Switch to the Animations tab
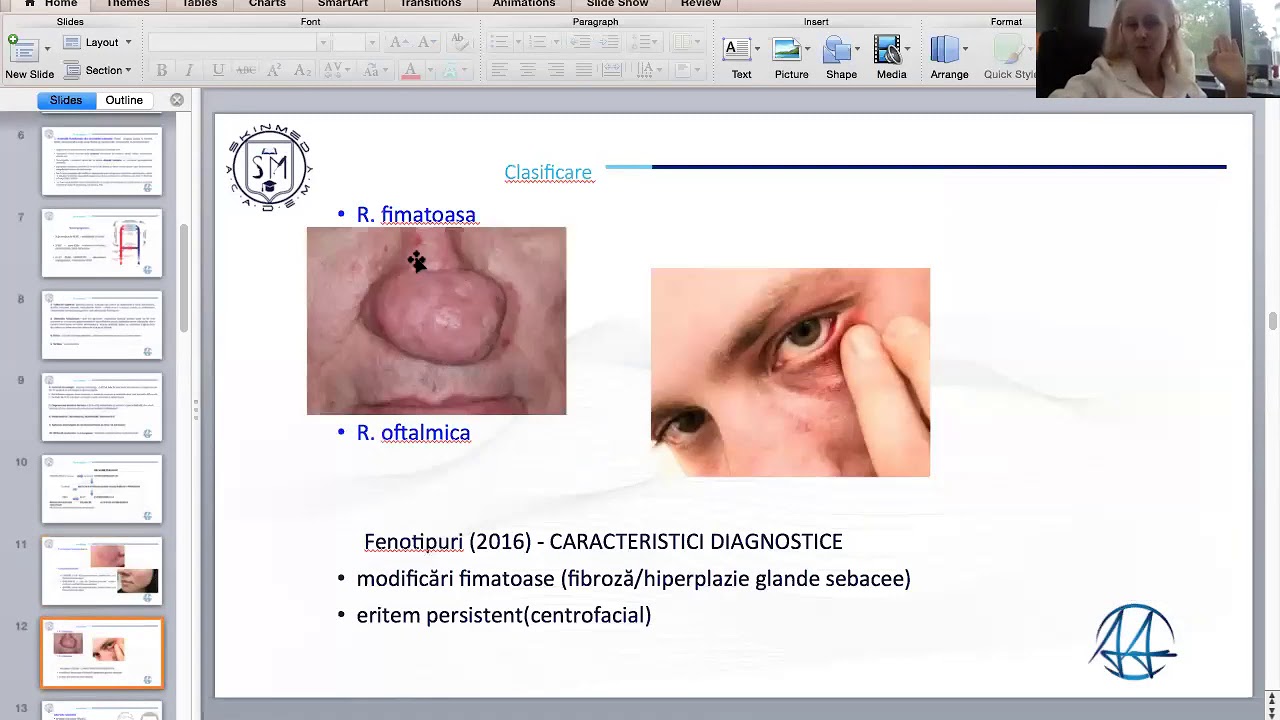The image size is (1280, 720). tap(523, 4)
